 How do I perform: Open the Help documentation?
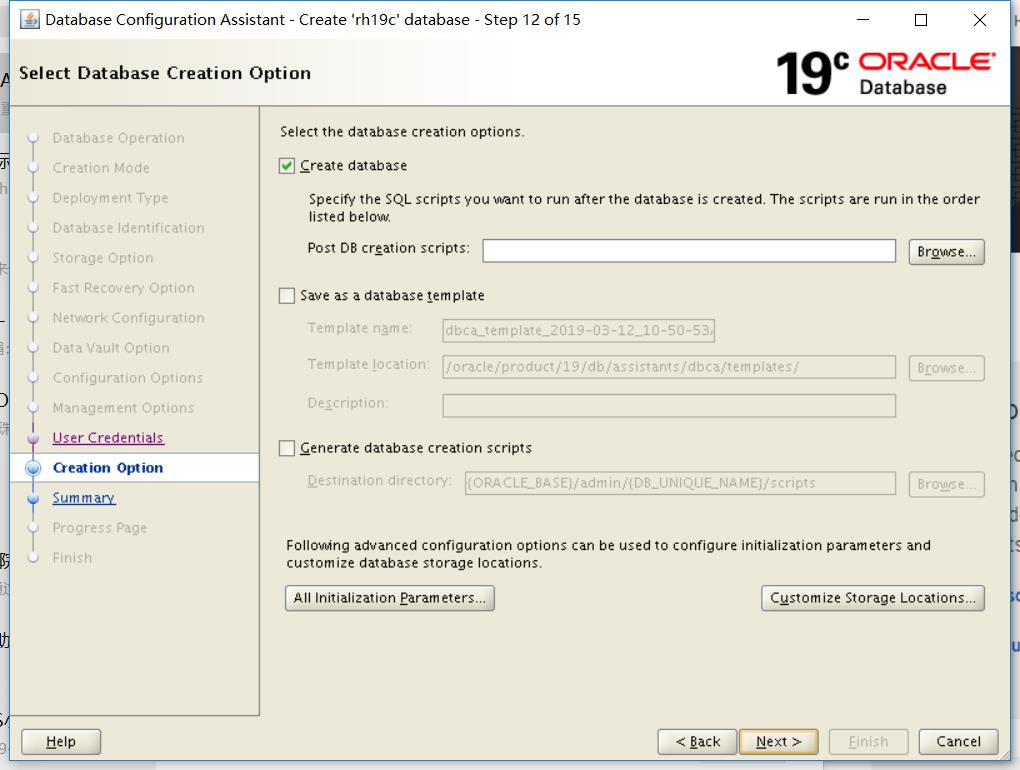(x=60, y=741)
